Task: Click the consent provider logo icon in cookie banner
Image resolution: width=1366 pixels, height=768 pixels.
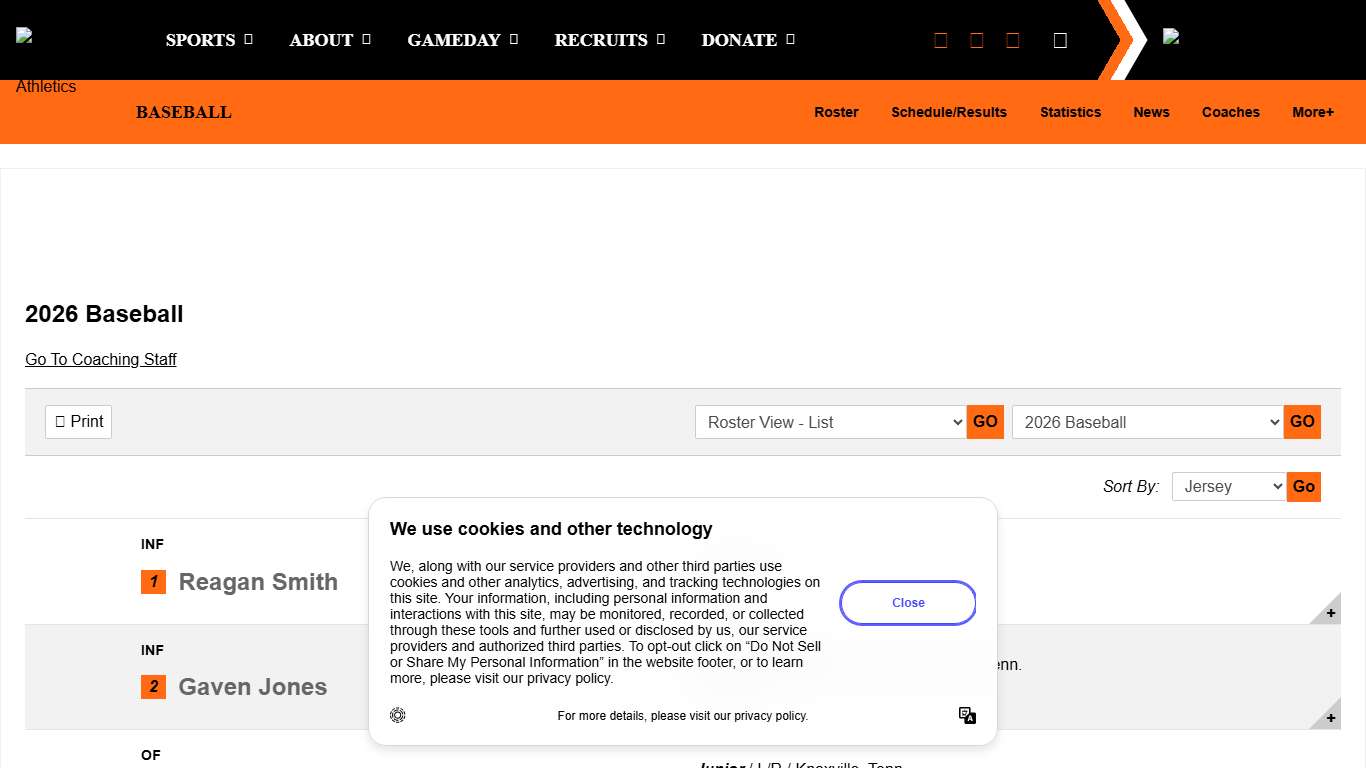Action: tap(398, 715)
